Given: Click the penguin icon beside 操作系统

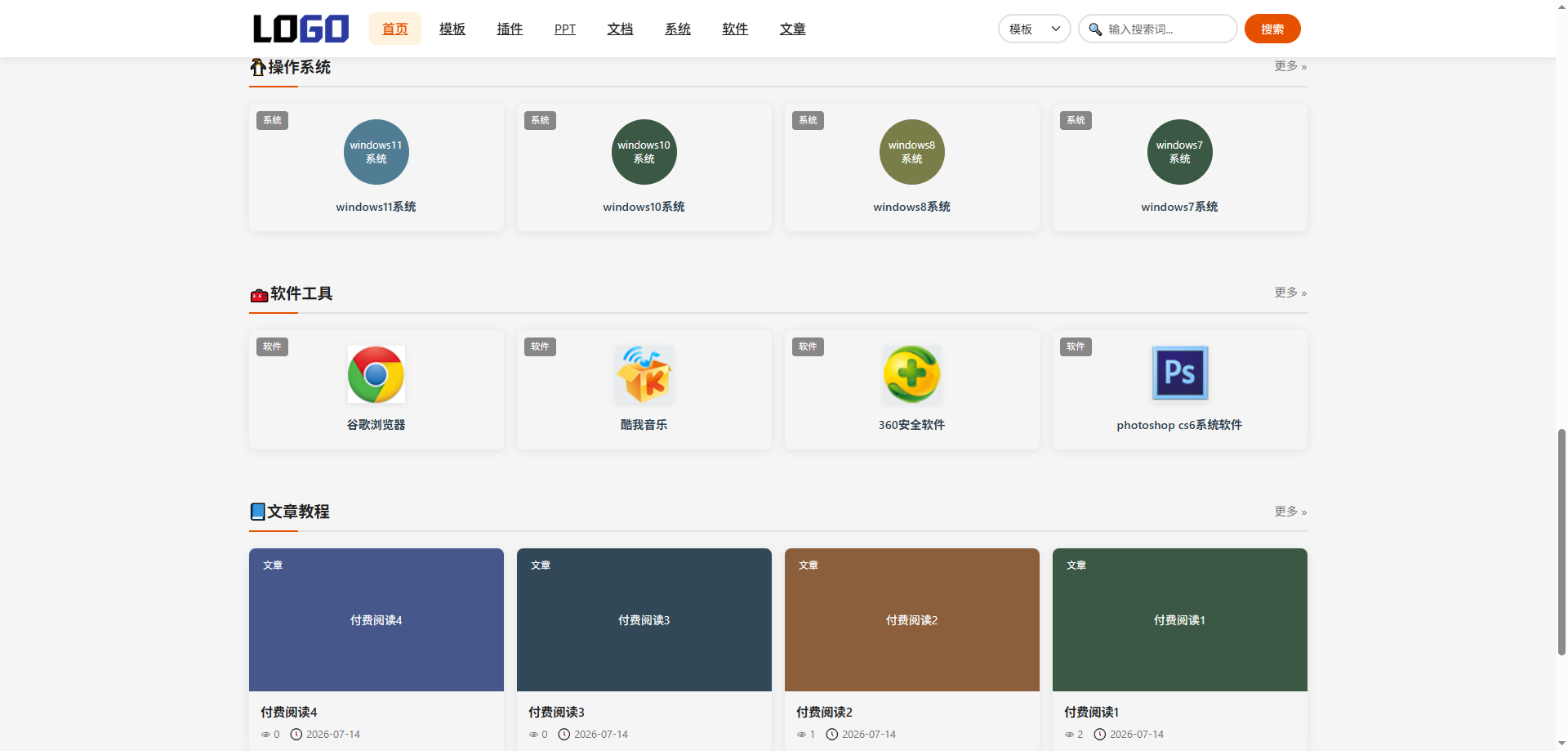Looking at the screenshot, I should pos(258,67).
